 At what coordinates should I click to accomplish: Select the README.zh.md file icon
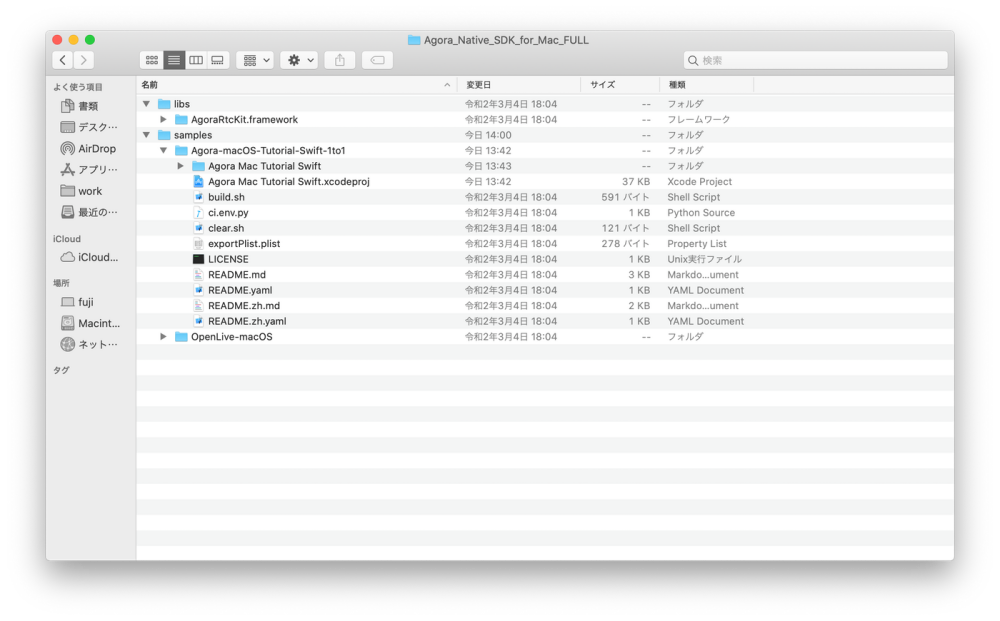click(x=198, y=305)
